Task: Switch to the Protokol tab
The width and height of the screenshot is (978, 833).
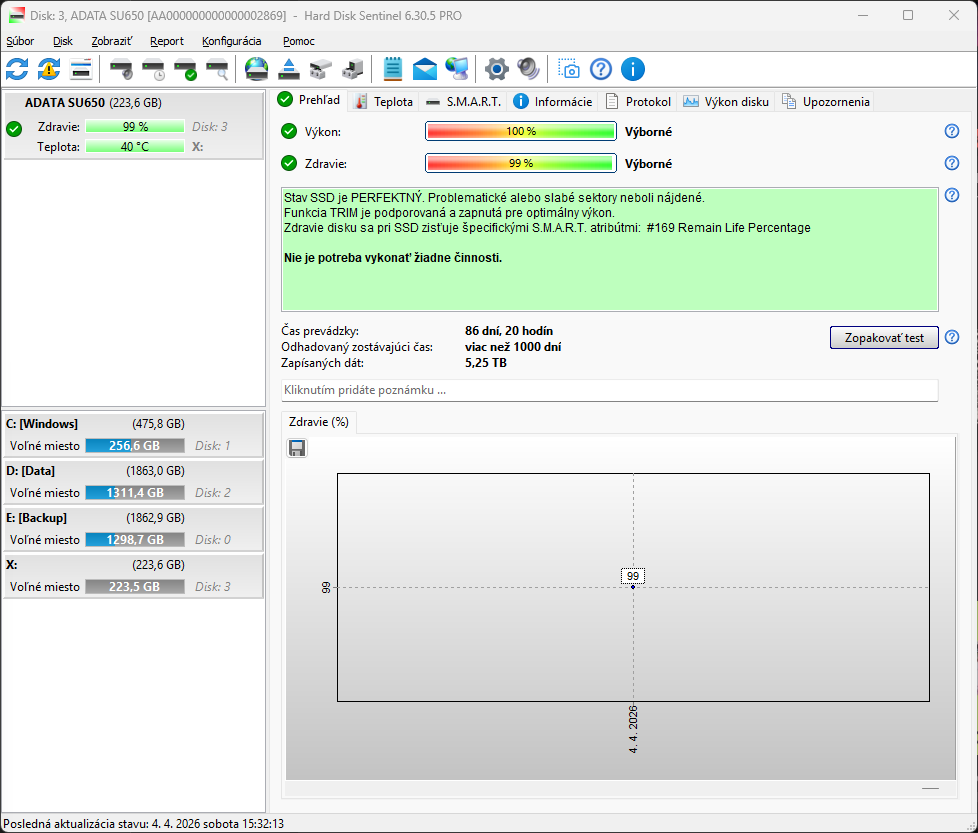Action: 638,102
